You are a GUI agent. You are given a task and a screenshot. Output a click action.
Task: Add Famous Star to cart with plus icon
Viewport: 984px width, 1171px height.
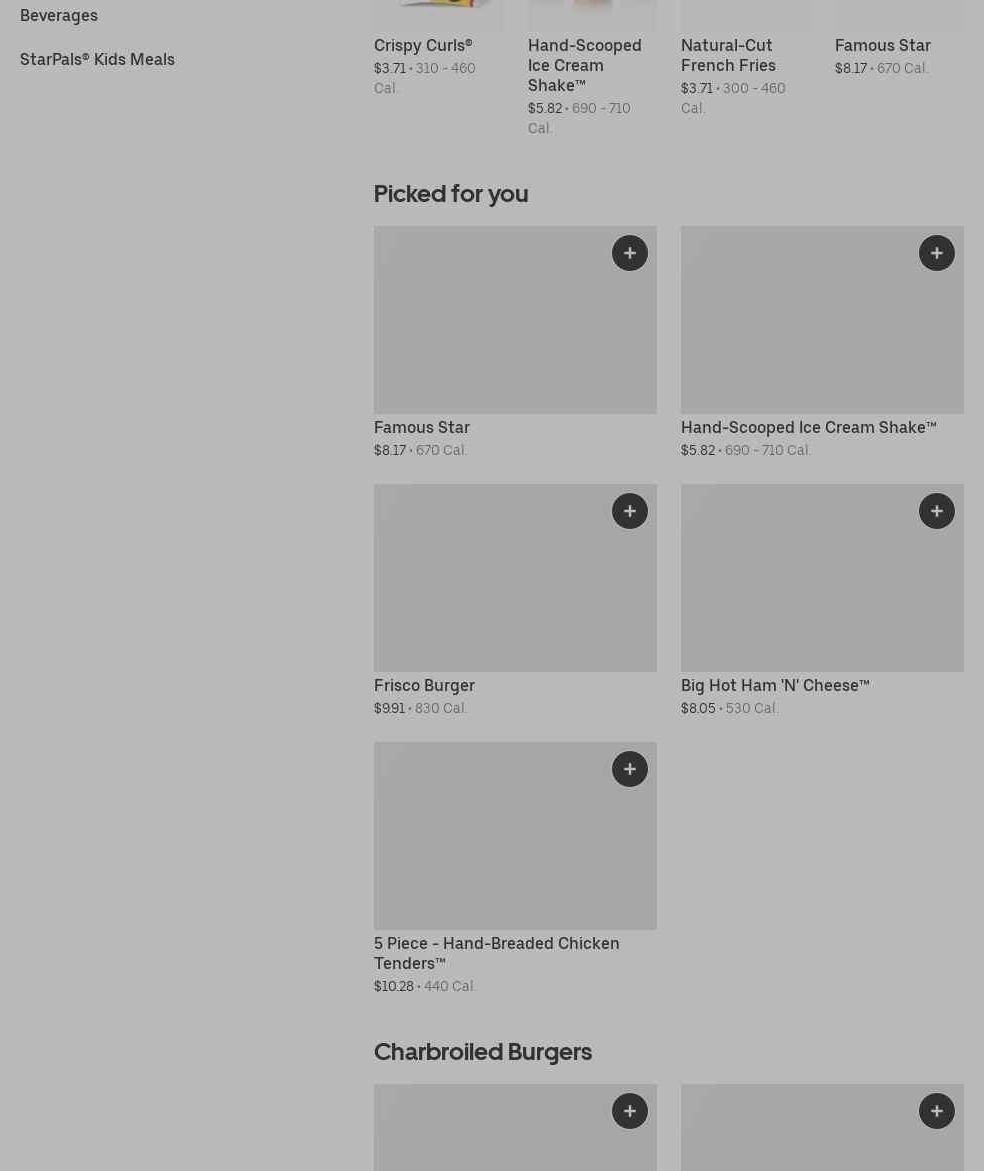pyautogui.click(x=629, y=253)
